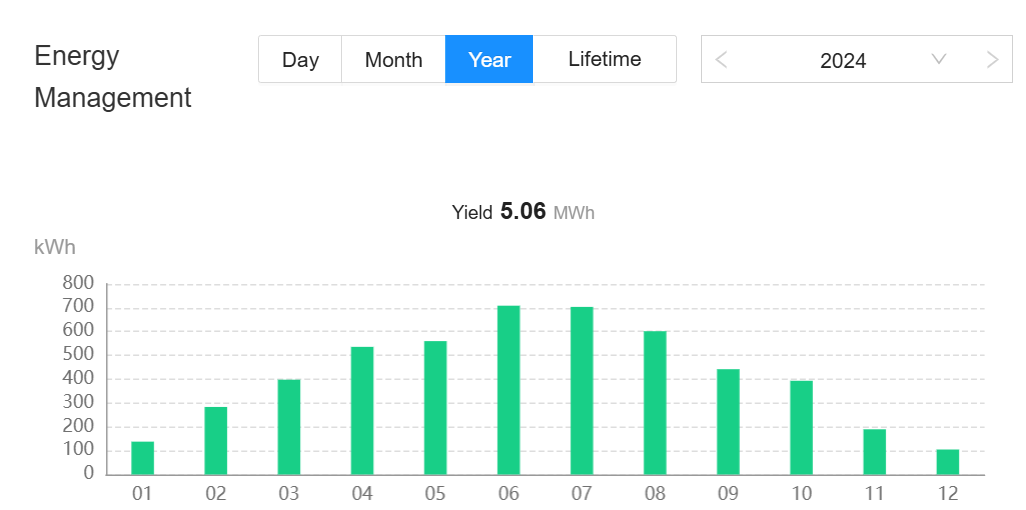Open the year picker dropdown chevron

[938, 60]
